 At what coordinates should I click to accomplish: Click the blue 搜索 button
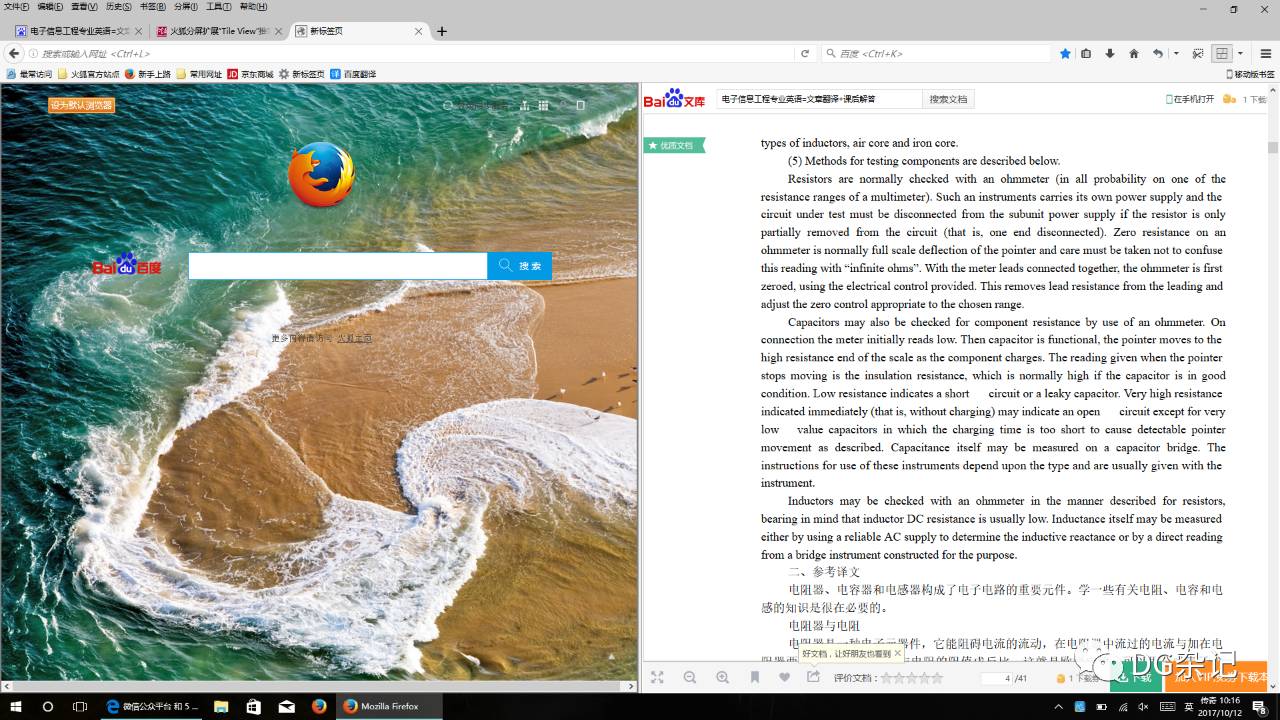pyautogui.click(x=520, y=266)
